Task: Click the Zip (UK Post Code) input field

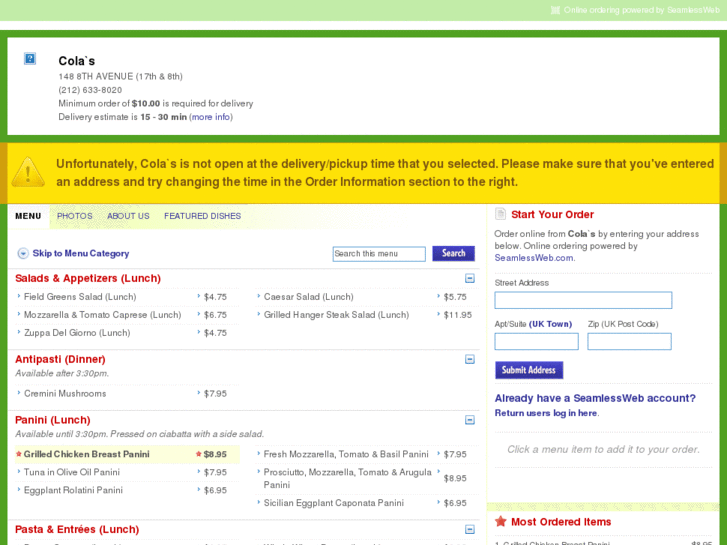Action: 629,341
